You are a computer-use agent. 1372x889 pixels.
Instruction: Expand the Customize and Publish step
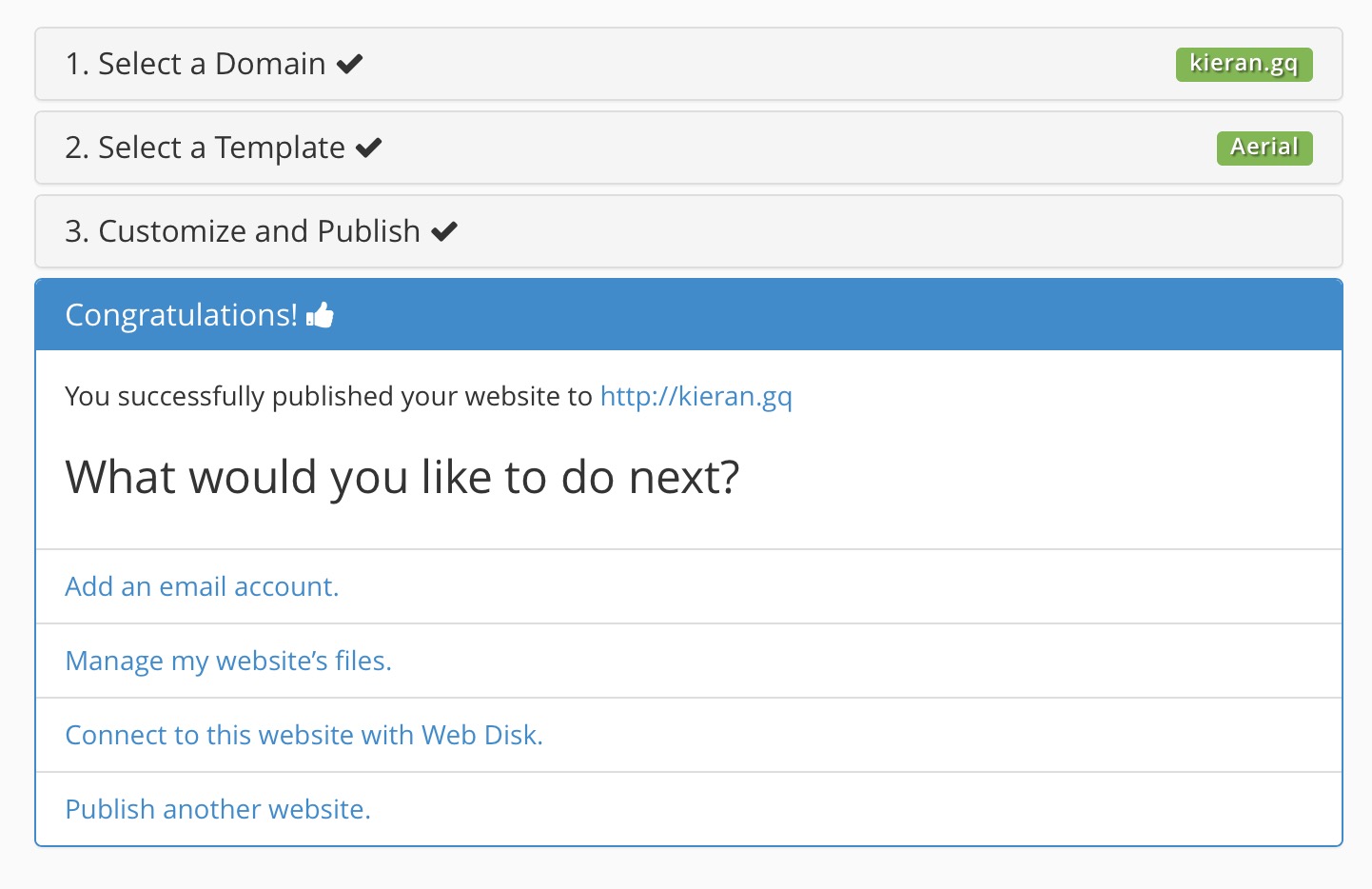(689, 231)
